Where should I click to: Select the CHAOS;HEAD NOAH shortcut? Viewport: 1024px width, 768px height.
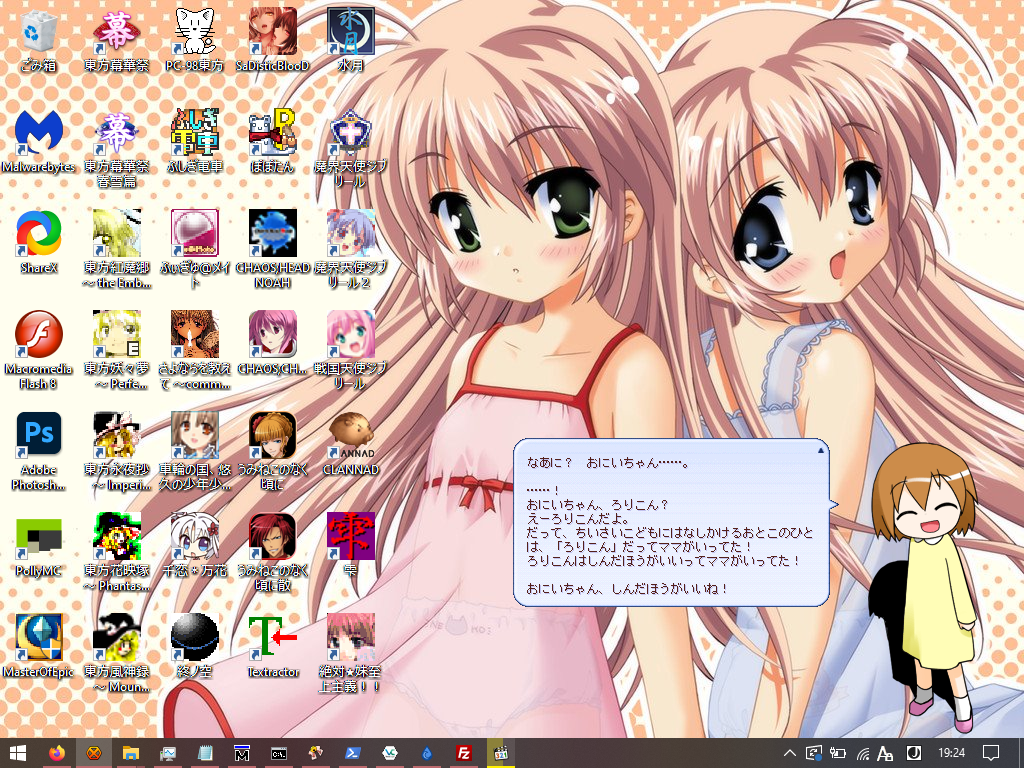272,248
